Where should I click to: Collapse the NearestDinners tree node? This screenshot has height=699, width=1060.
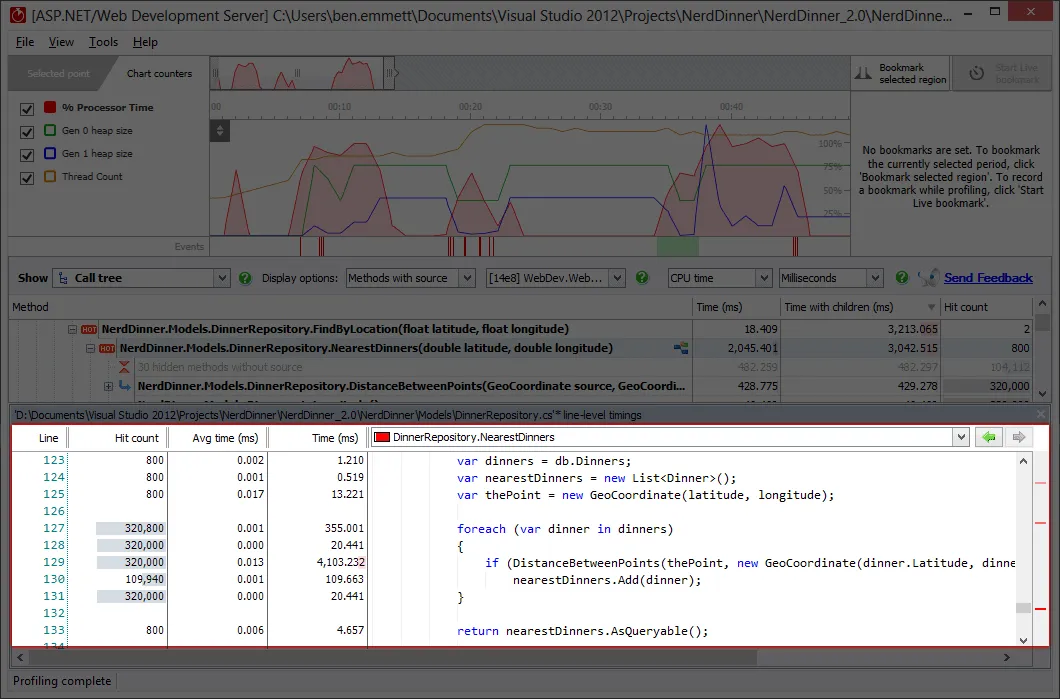pyautogui.click(x=90, y=348)
